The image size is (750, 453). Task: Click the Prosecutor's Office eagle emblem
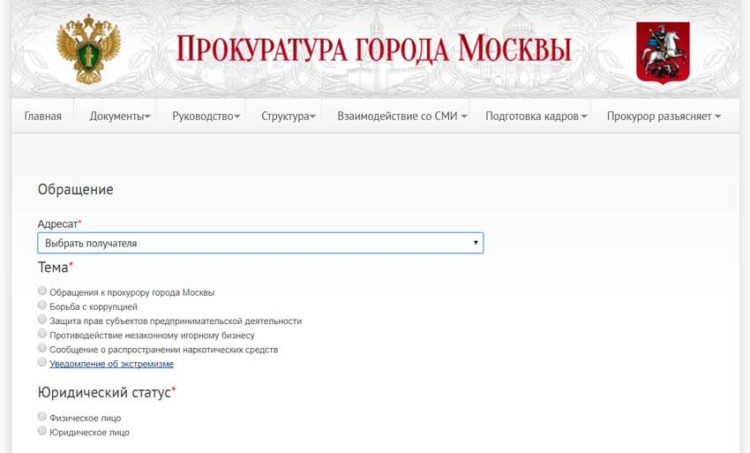coord(89,49)
